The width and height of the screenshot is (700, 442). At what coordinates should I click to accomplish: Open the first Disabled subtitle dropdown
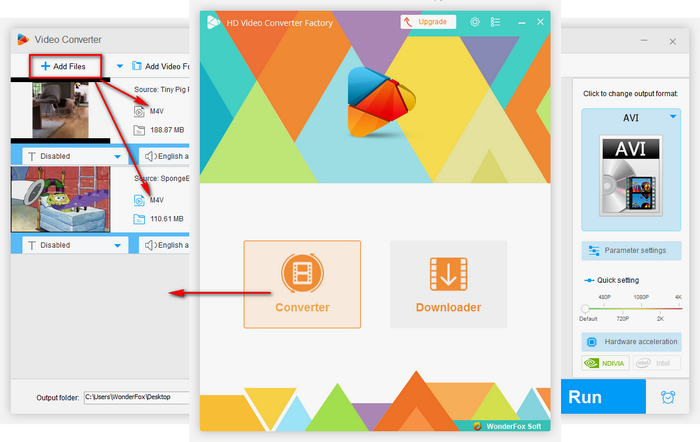click(x=75, y=156)
